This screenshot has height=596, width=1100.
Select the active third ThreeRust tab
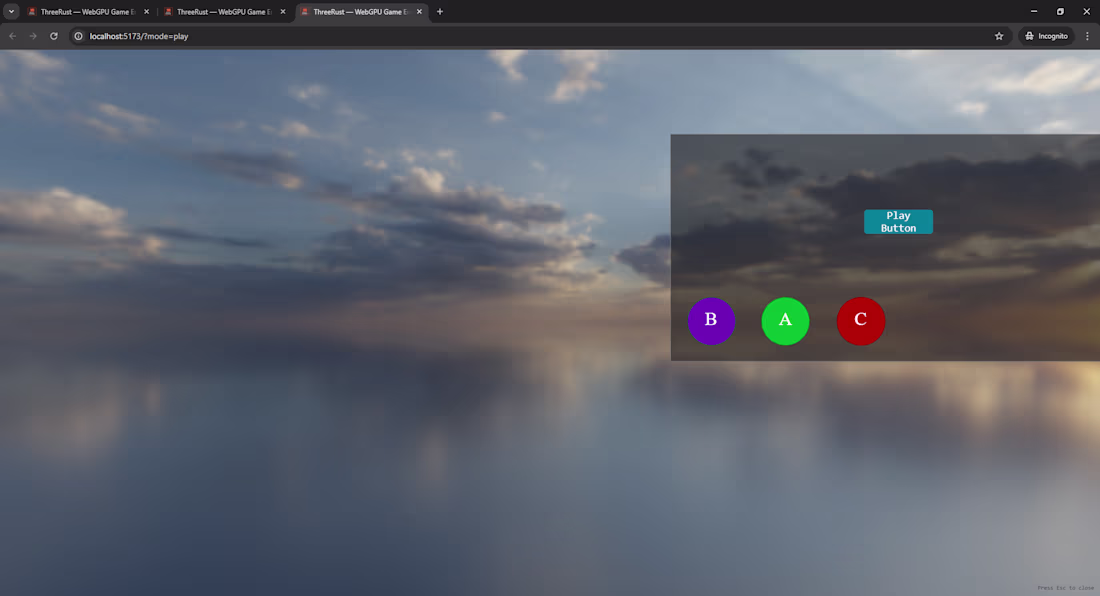359,12
